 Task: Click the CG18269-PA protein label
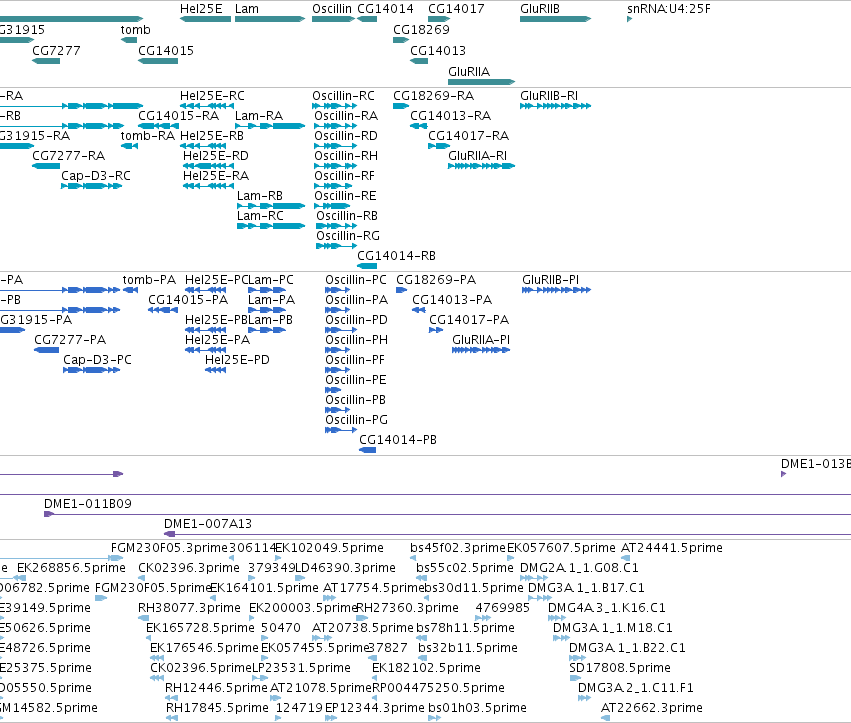tap(436, 280)
